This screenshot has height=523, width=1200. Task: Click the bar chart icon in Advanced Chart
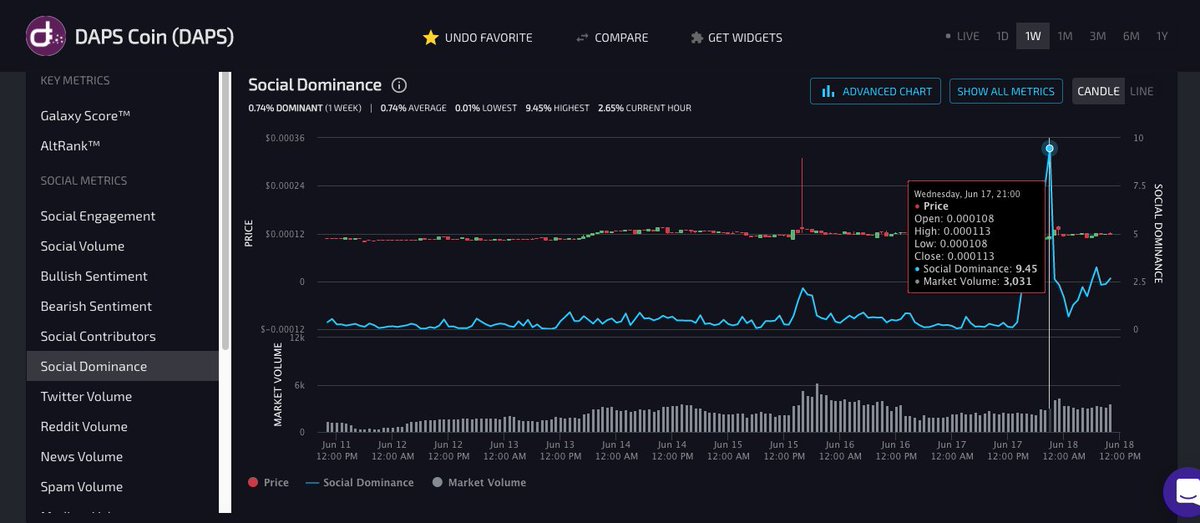pyautogui.click(x=828, y=91)
